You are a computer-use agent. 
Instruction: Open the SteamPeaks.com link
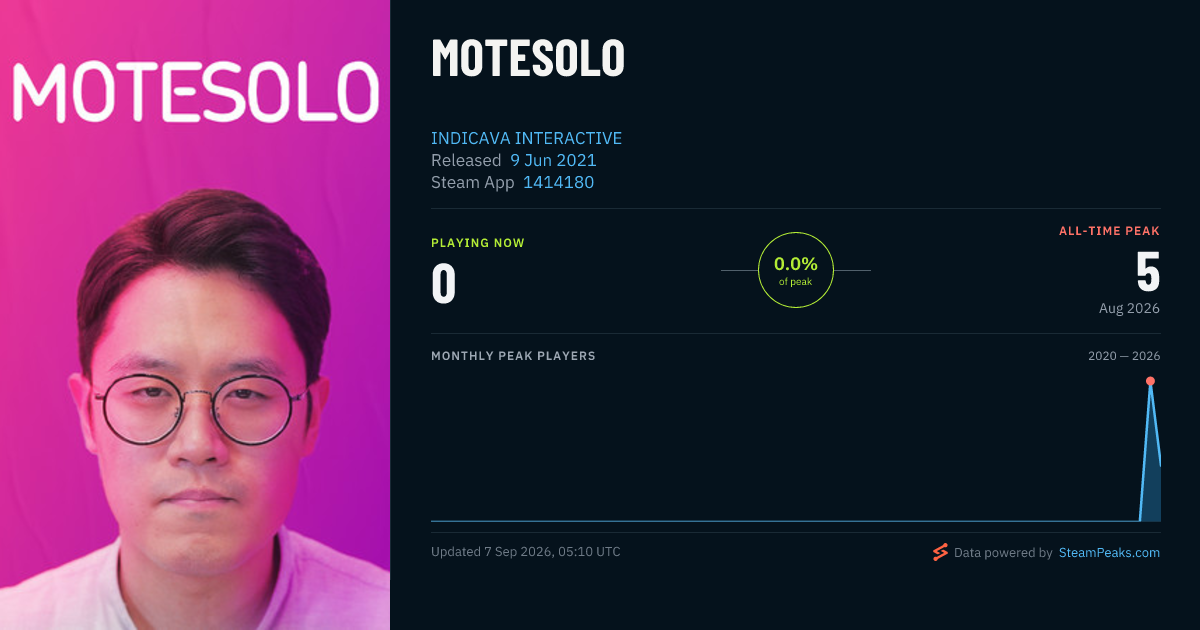tap(1109, 552)
